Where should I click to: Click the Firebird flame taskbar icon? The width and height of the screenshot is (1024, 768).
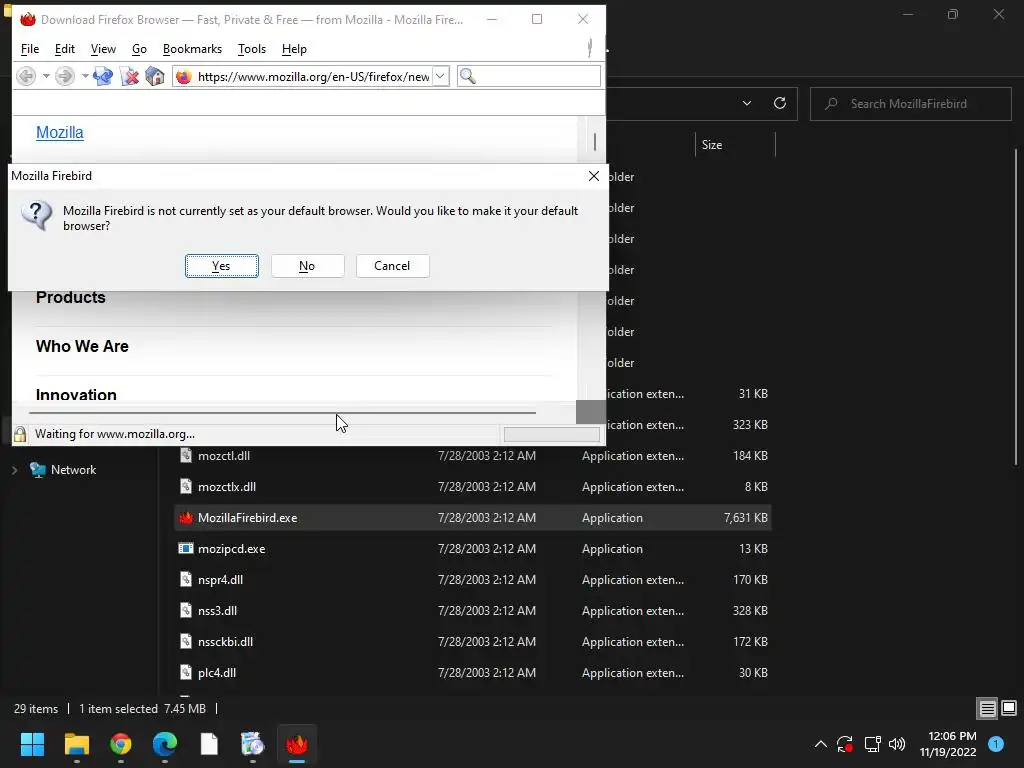coord(296,744)
